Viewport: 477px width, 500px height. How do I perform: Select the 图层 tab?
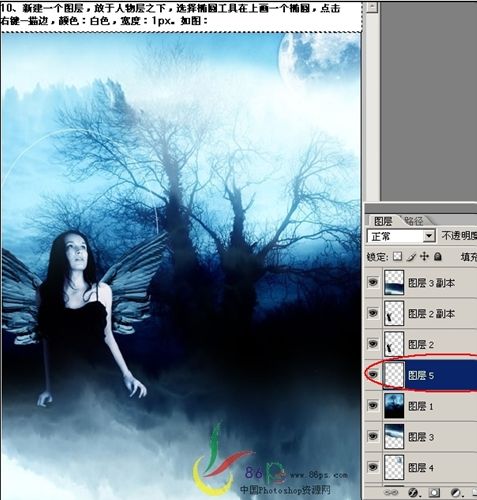383,221
